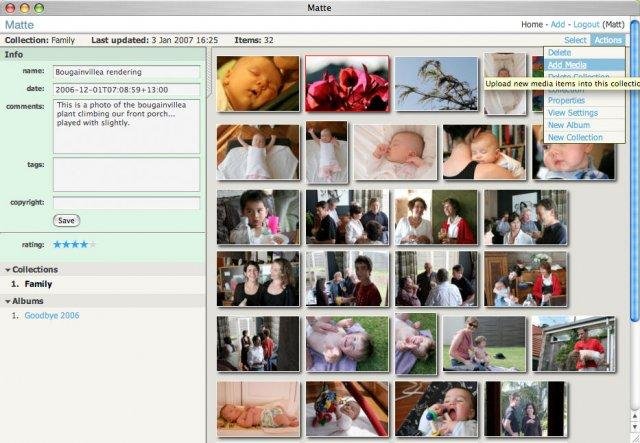This screenshot has height=443, width=640.
Task: Select the tree branch against sky thumbnail
Action: click(x=436, y=84)
